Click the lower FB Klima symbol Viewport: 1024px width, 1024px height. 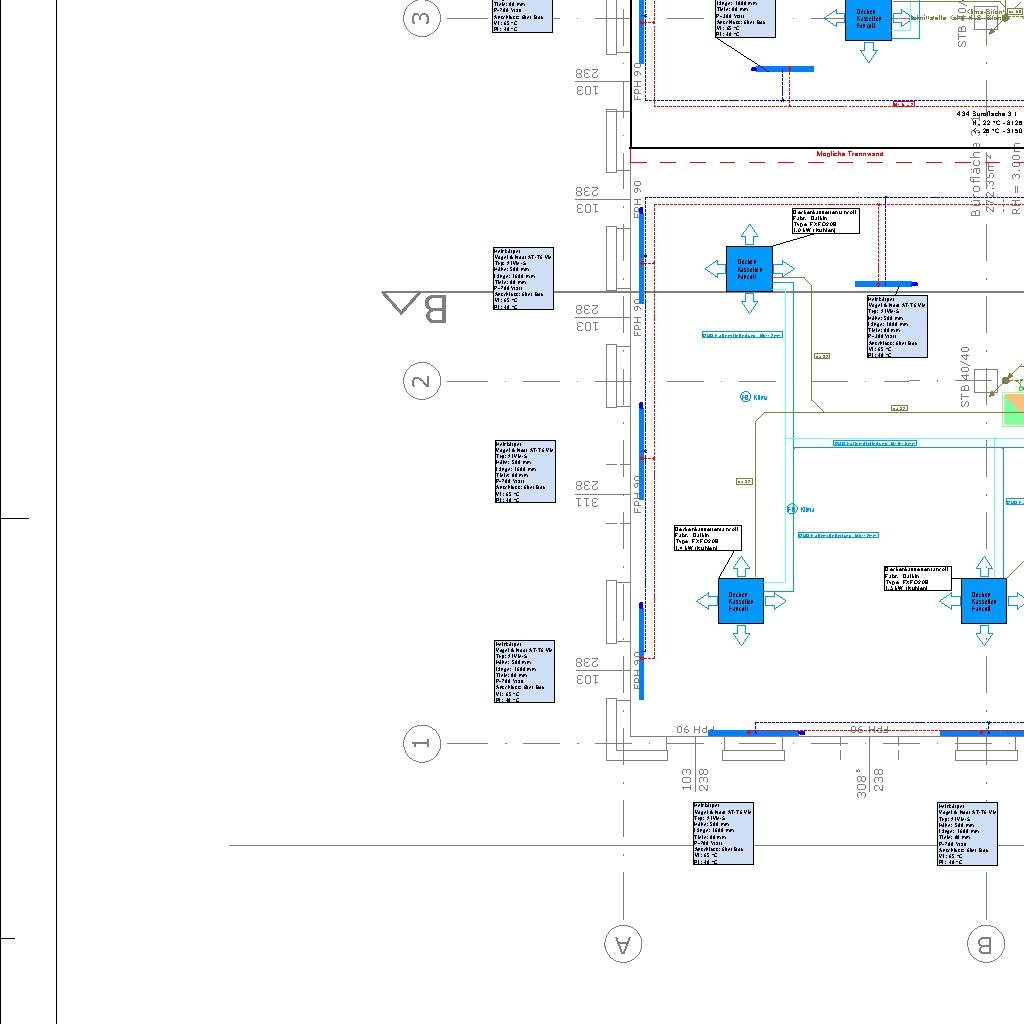792,509
